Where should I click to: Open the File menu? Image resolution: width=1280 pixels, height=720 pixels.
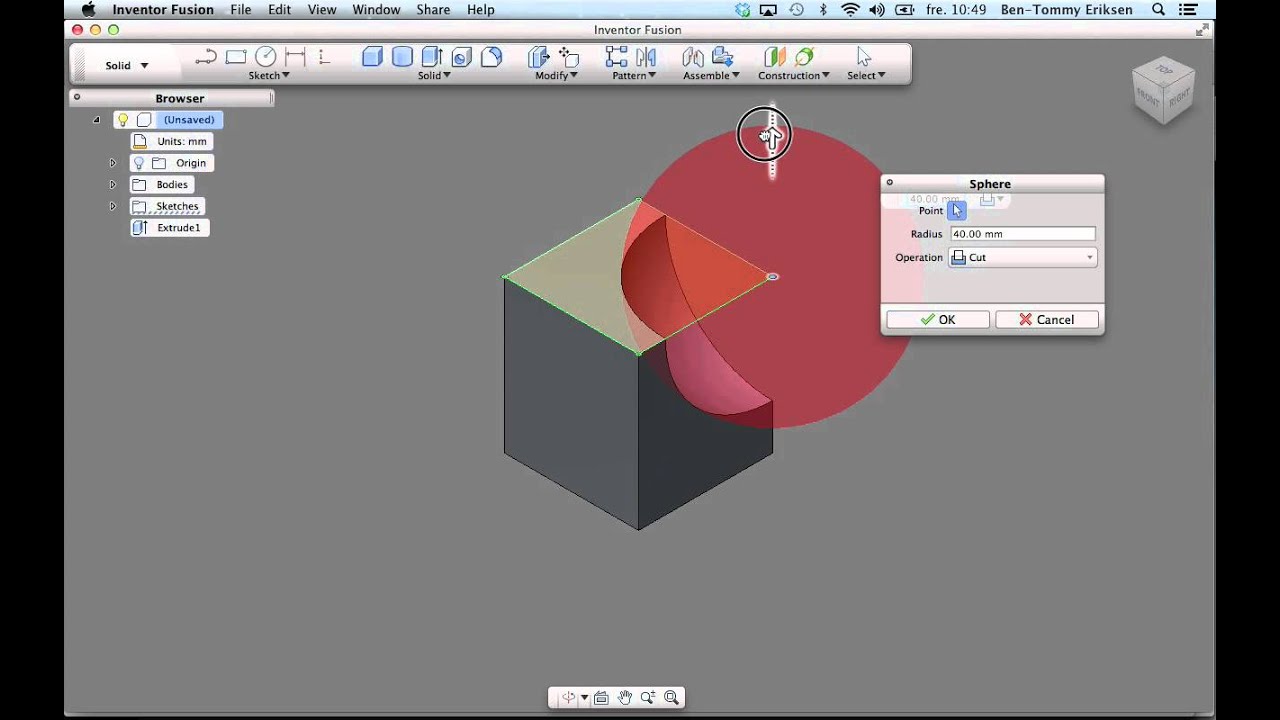coord(241,10)
